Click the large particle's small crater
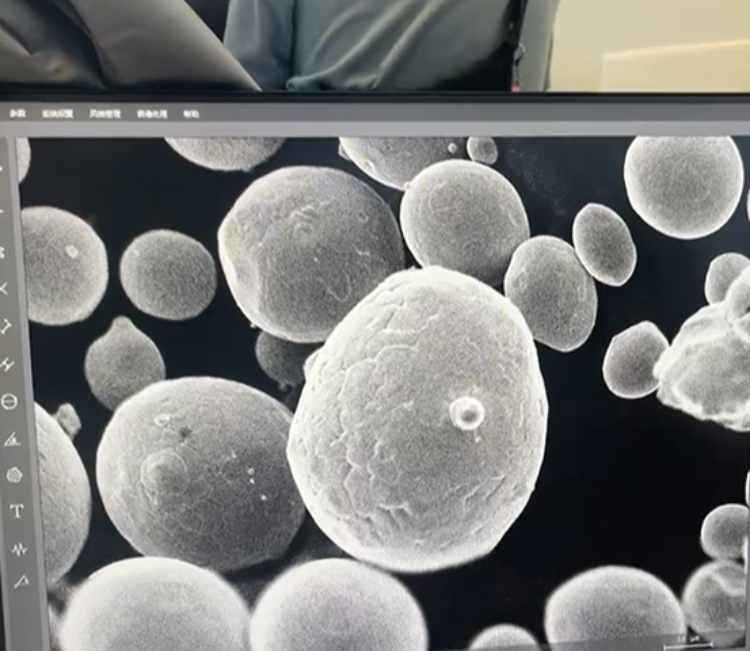 click(x=467, y=412)
